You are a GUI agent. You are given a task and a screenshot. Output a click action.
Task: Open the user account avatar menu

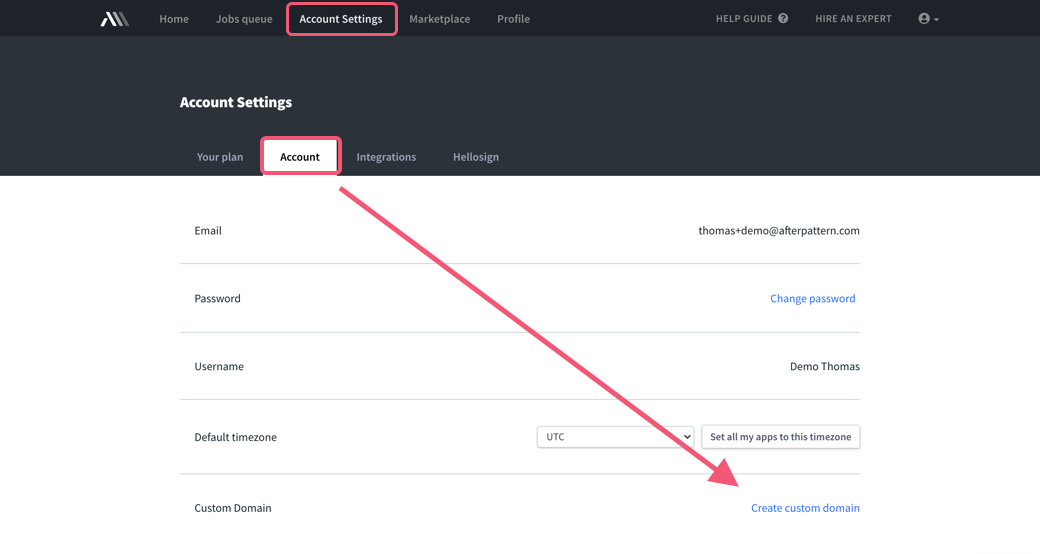(x=924, y=19)
